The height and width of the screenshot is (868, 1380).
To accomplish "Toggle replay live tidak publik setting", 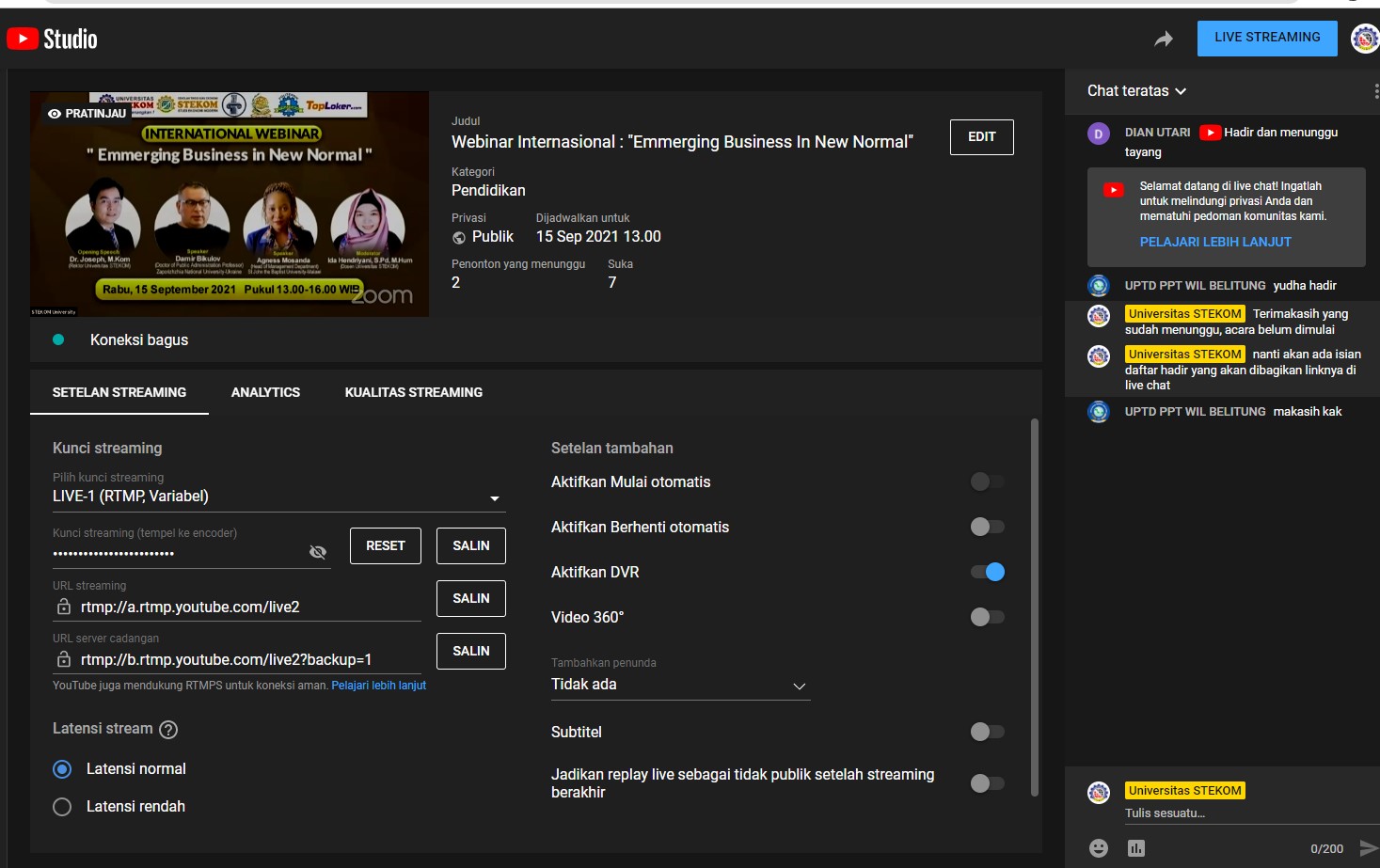I will [988, 782].
